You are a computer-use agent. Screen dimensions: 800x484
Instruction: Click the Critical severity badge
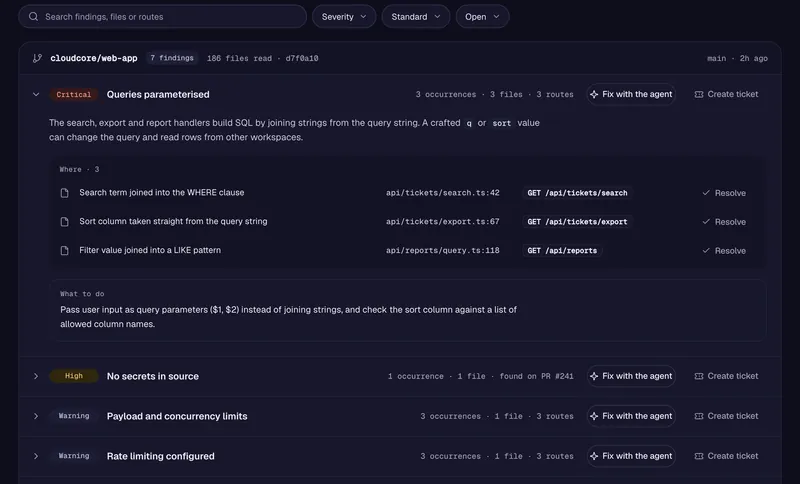coord(73,94)
